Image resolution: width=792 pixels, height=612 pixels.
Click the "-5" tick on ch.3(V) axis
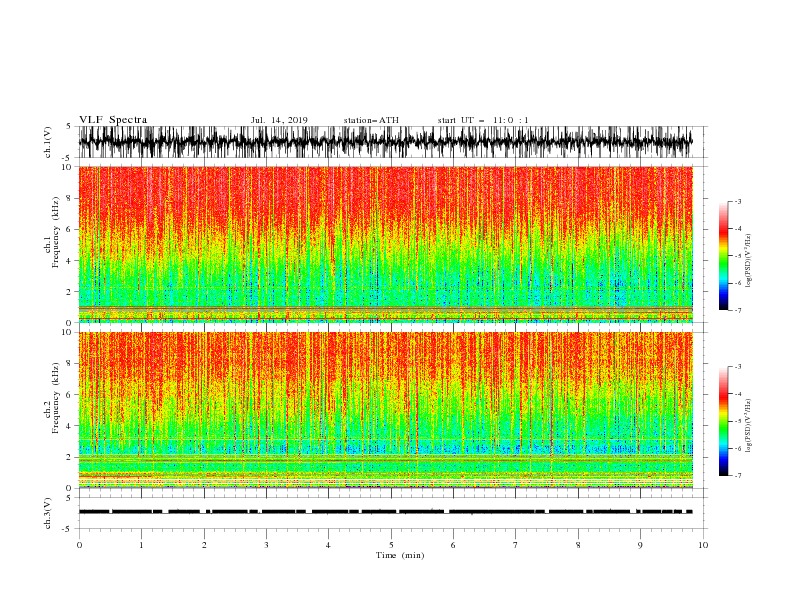68,529
